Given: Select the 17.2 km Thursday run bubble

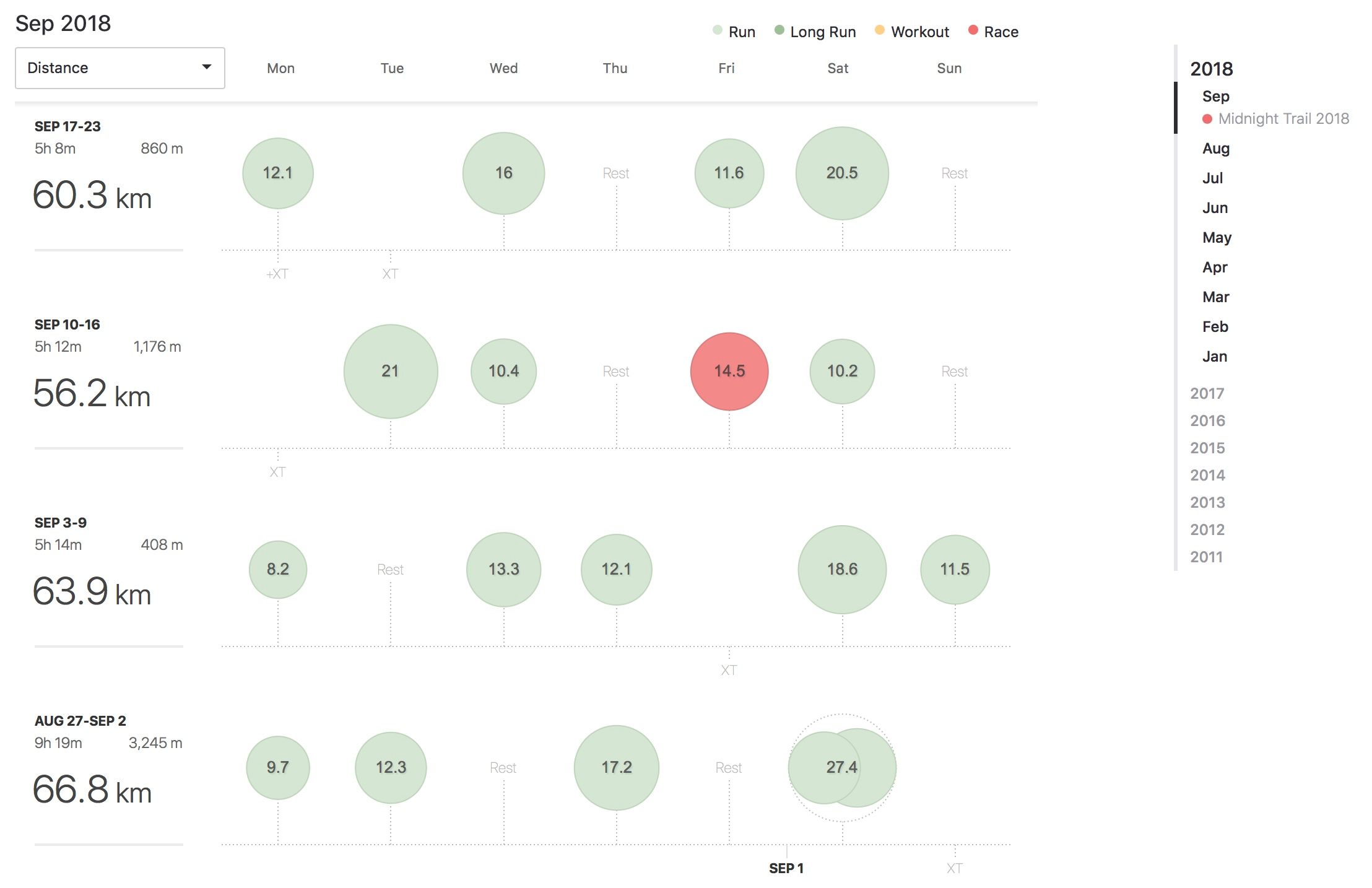Looking at the screenshot, I should 616,768.
